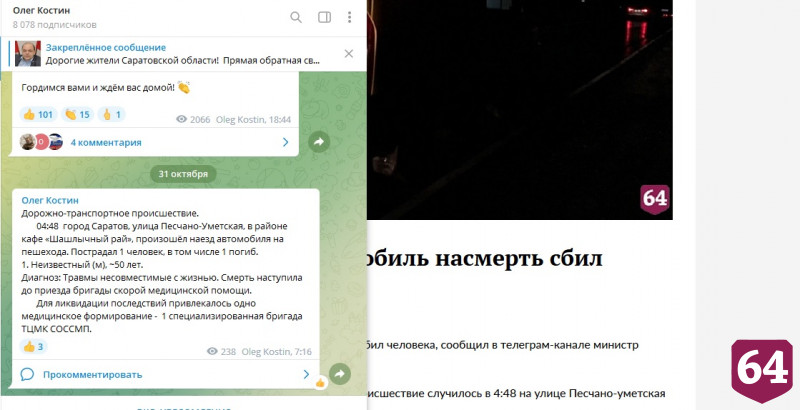Click line Неизвестный (м), ~50 лет

(82, 265)
